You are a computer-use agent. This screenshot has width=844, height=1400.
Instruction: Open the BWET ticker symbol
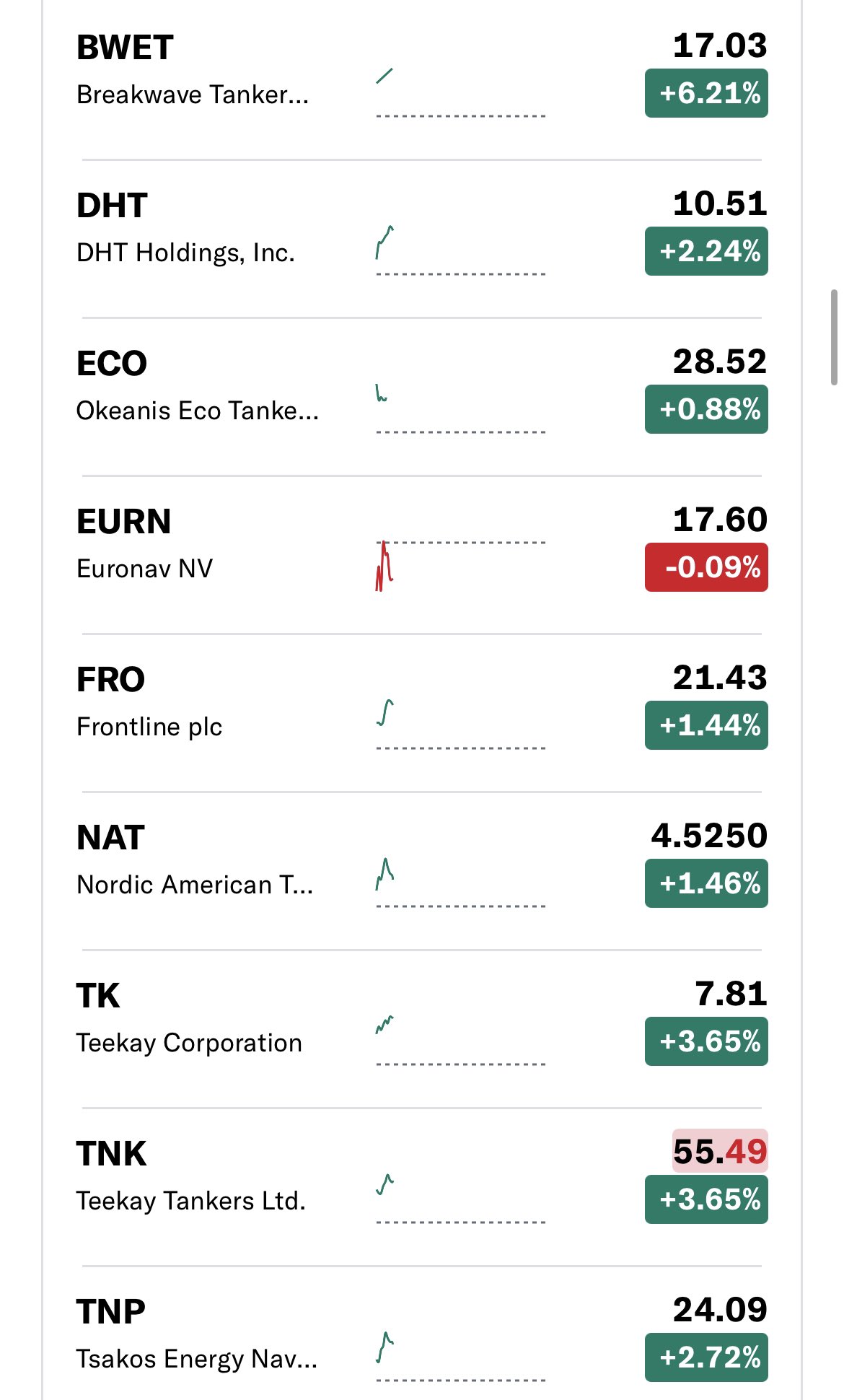point(125,48)
